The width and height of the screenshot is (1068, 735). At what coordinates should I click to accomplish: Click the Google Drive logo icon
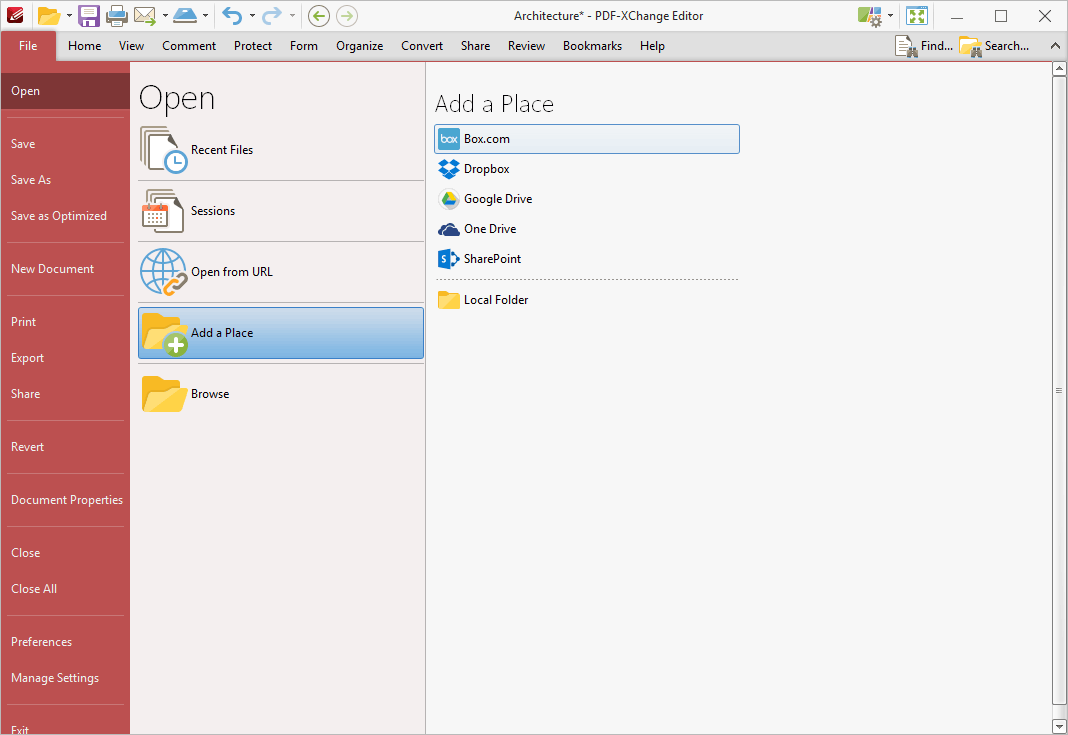[449, 199]
